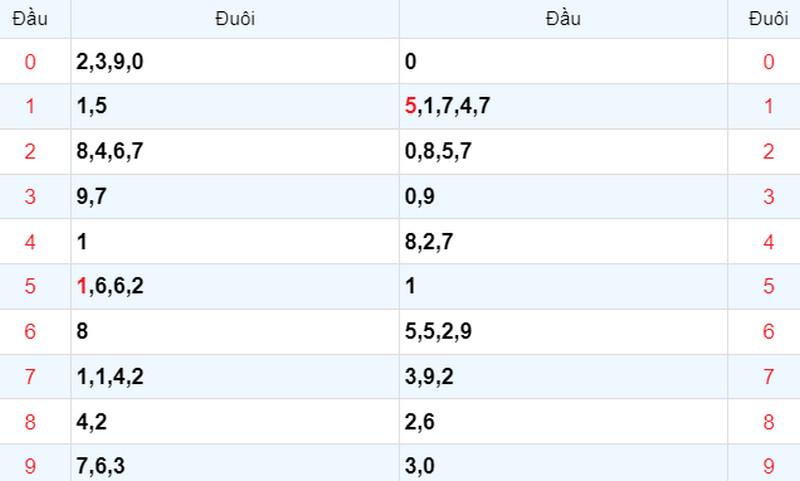Click the cell reading 0,8,5,7
The image size is (800, 481).
pyautogui.click(x=563, y=151)
